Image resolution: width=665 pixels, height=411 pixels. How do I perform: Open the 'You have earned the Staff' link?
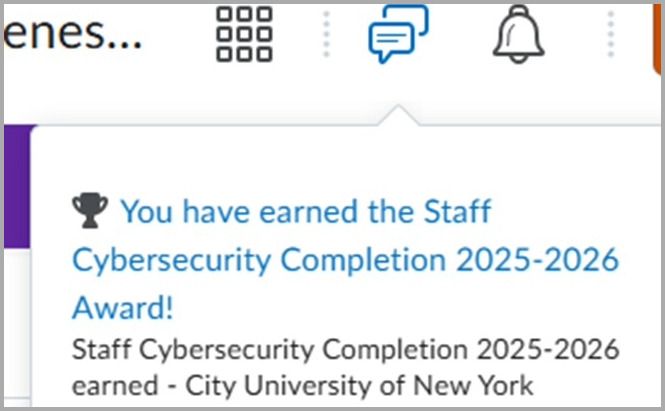(306, 212)
